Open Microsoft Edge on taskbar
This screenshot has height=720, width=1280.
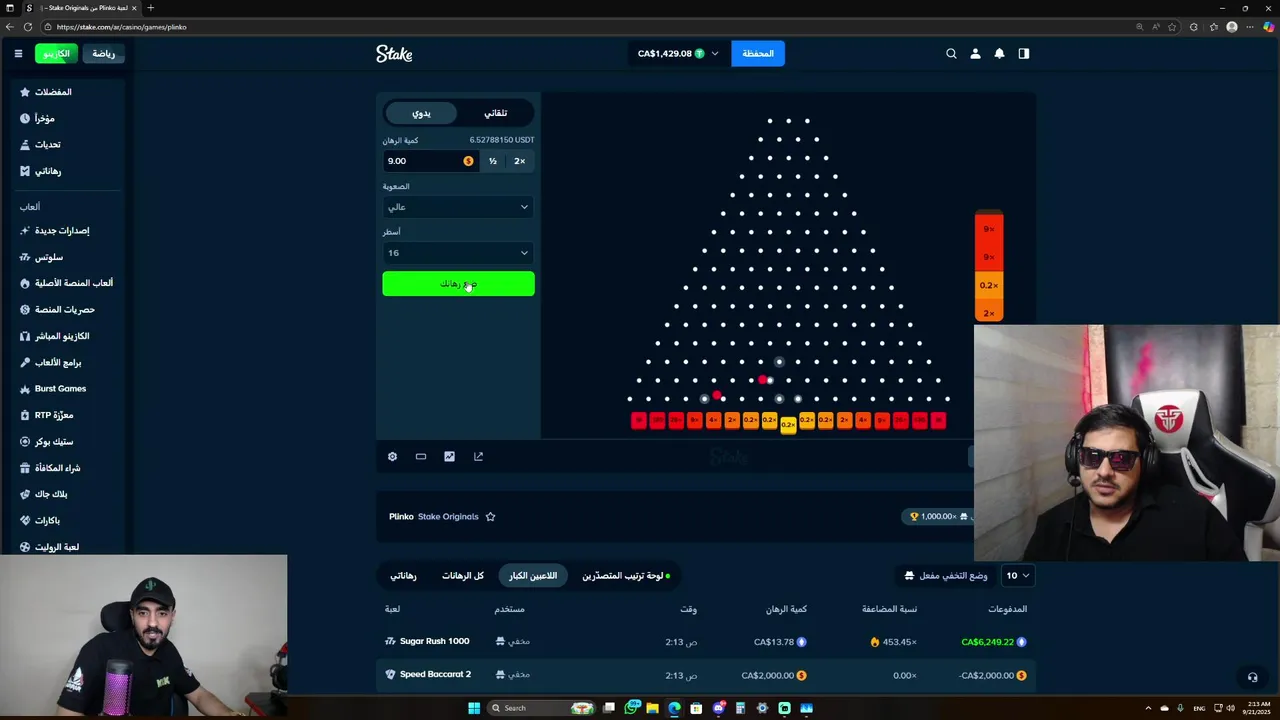[x=674, y=708]
